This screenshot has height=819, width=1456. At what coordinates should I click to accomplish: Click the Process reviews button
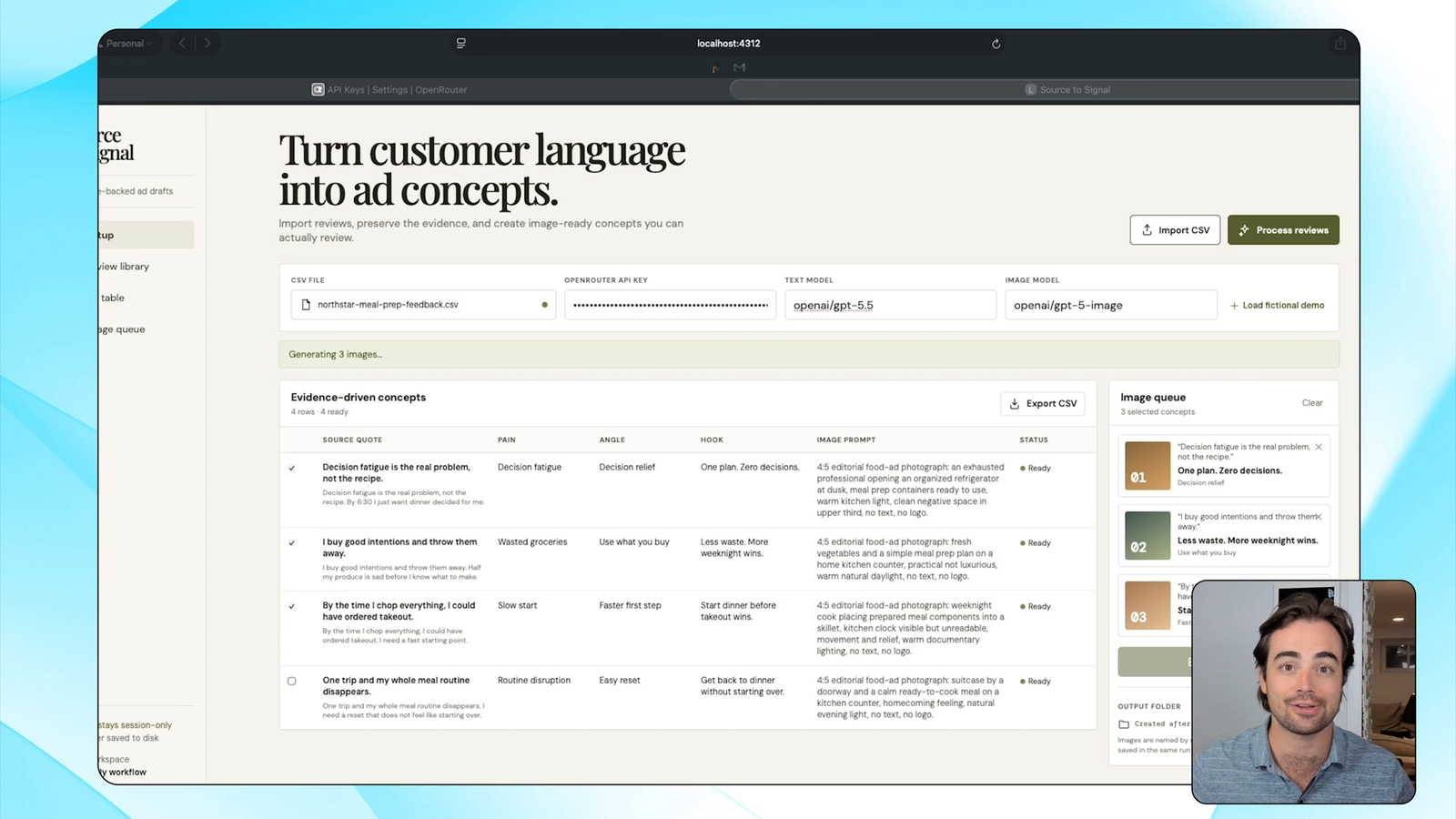pyautogui.click(x=1283, y=230)
